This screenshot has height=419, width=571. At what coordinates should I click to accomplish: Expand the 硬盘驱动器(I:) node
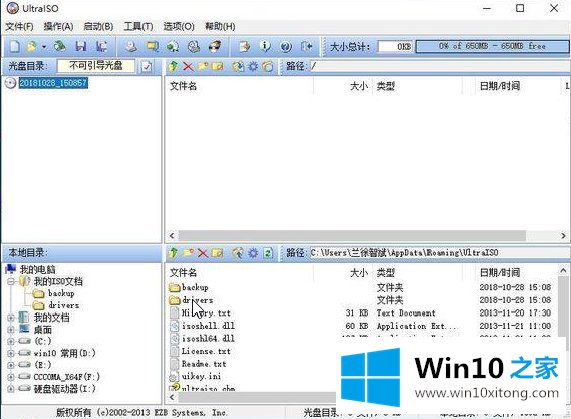(11, 389)
